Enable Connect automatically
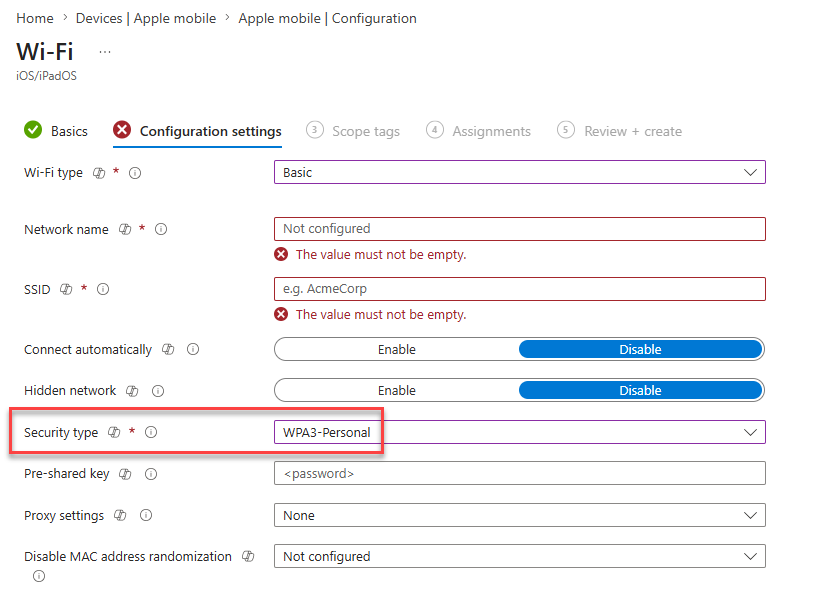 (x=397, y=349)
